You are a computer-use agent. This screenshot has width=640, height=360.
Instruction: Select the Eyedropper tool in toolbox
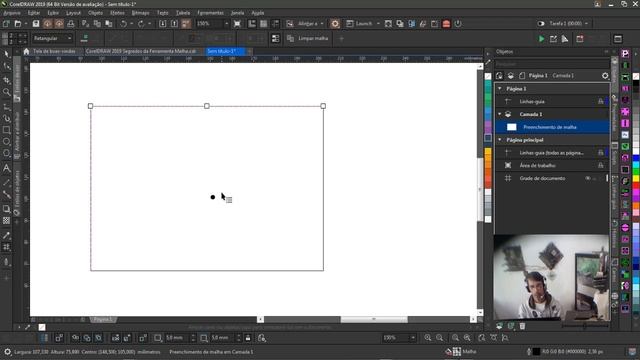[7, 236]
